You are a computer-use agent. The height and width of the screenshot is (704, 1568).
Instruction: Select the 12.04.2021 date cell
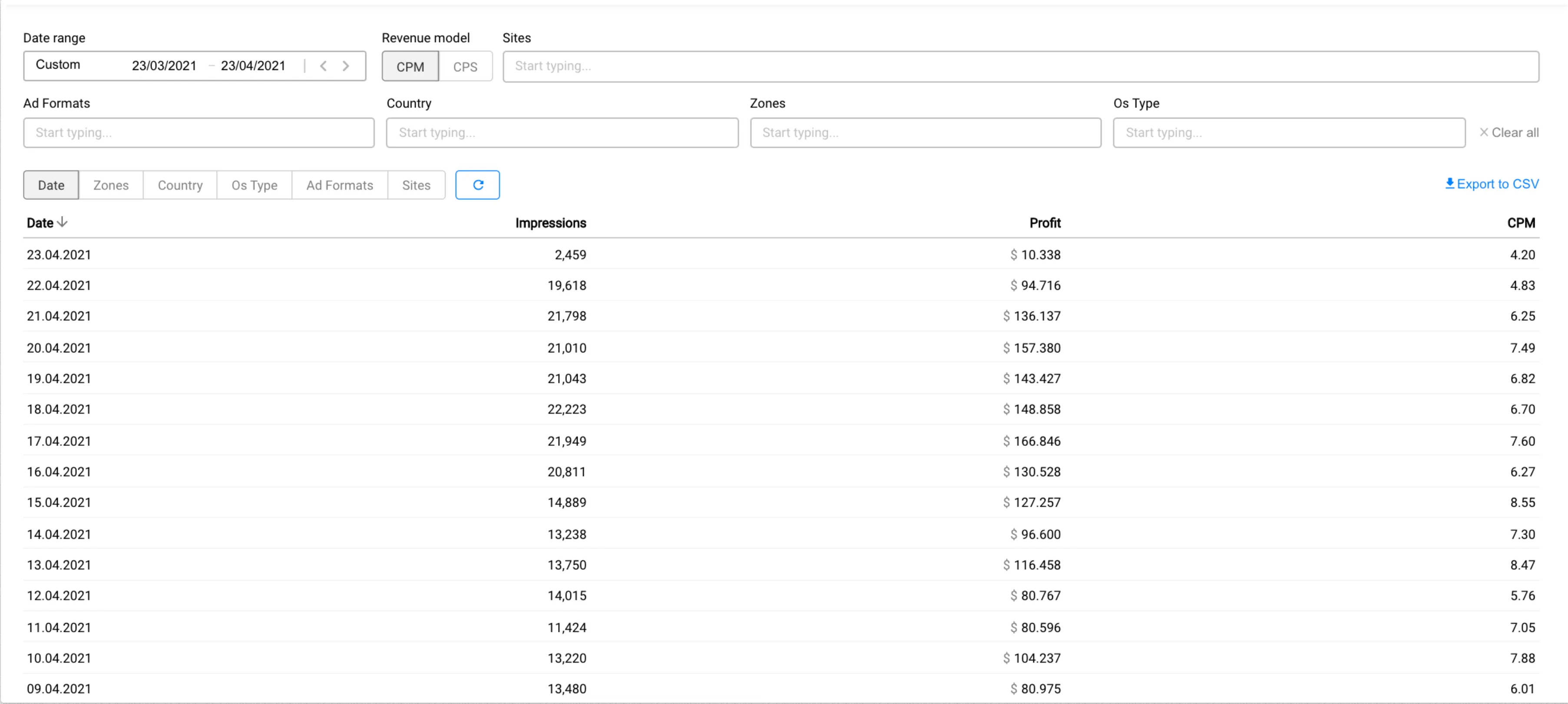[59, 596]
